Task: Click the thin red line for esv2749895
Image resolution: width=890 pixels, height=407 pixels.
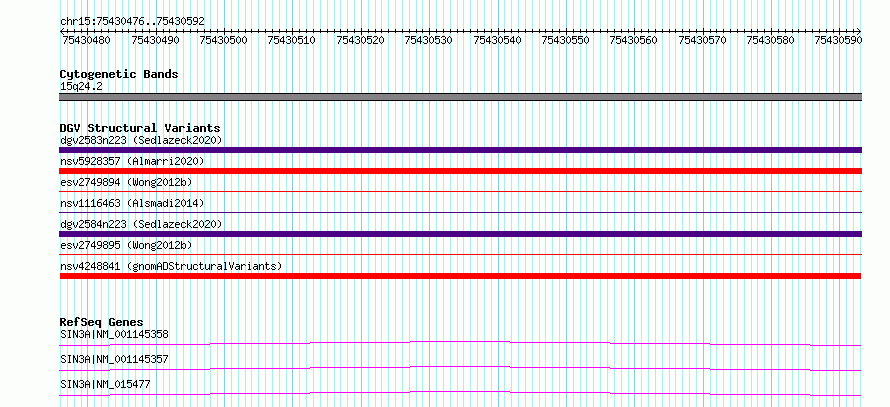Action: 460,254
